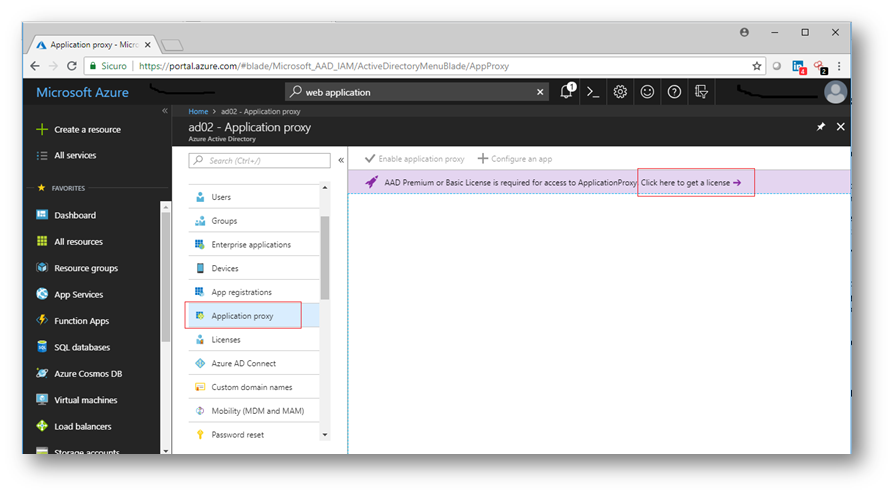
Task: Click the blade Search (Ctrl+/) field
Action: point(259,160)
